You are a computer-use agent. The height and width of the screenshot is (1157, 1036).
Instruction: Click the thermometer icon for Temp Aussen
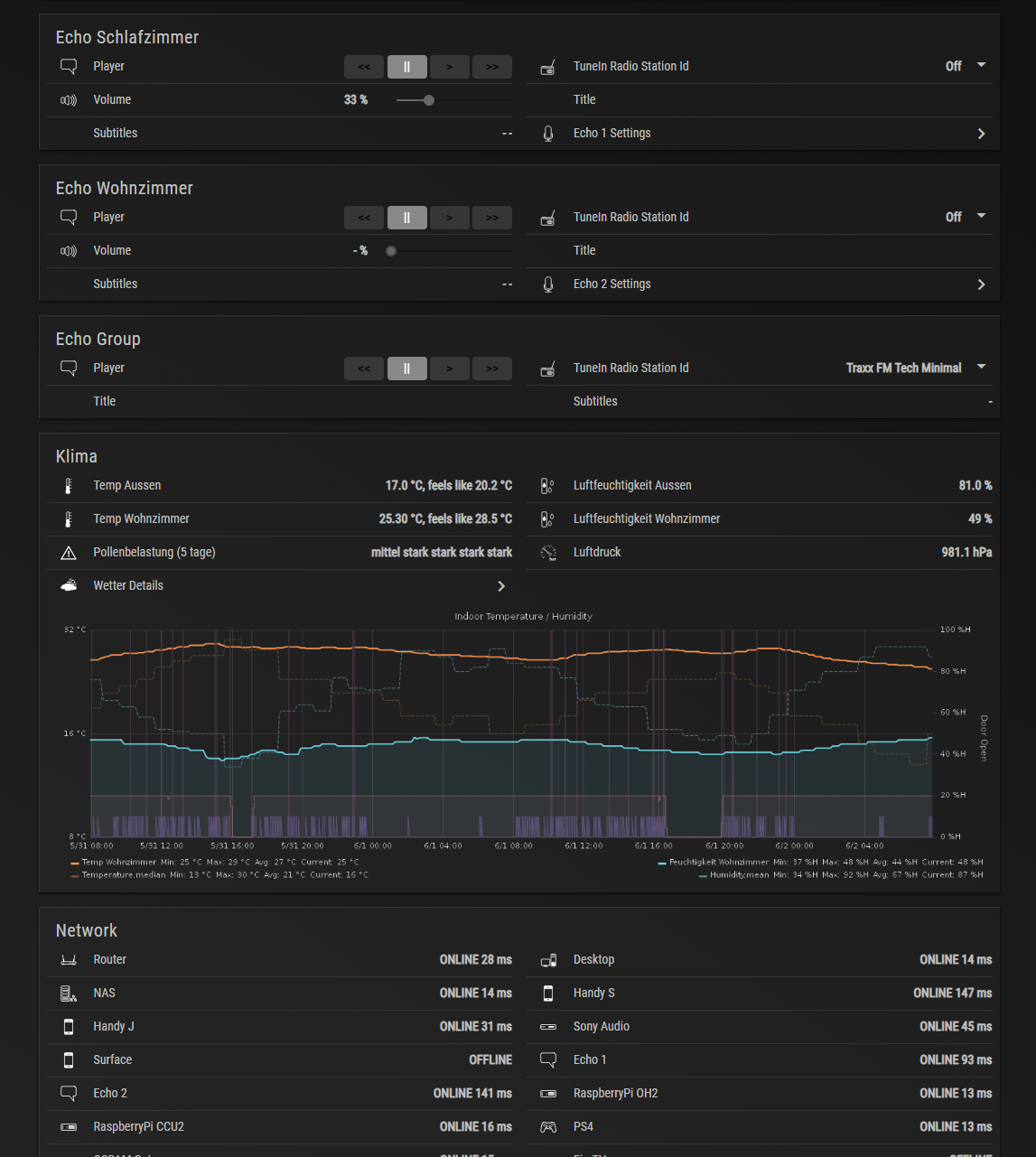click(69, 486)
